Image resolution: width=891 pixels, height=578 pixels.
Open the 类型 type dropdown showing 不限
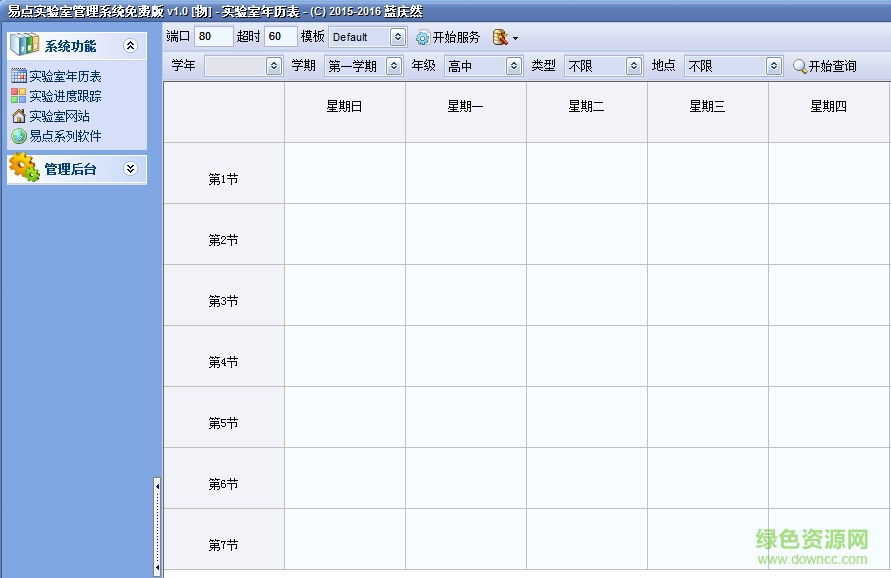(x=634, y=66)
